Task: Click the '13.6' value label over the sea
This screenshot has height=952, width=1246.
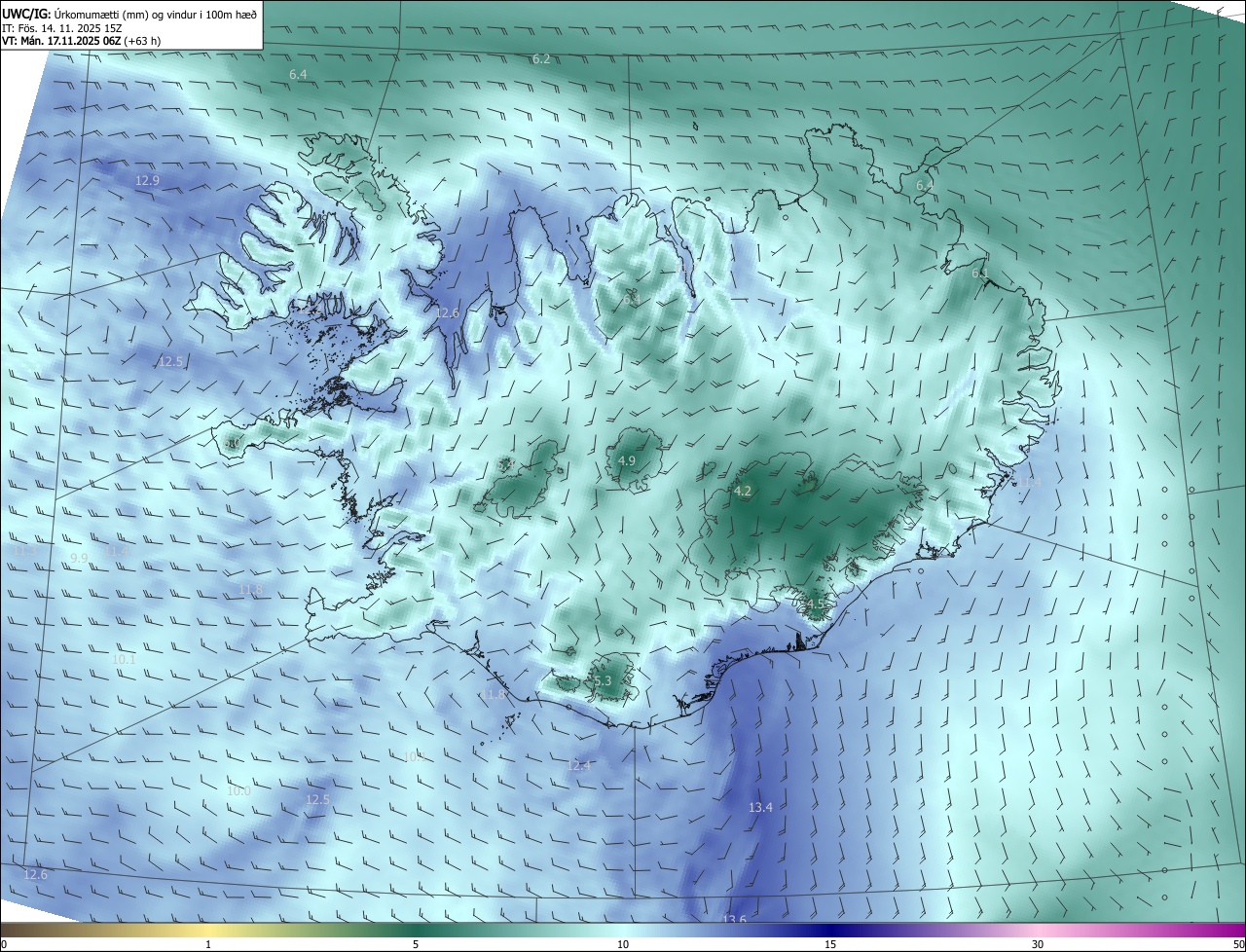Action: [x=734, y=920]
